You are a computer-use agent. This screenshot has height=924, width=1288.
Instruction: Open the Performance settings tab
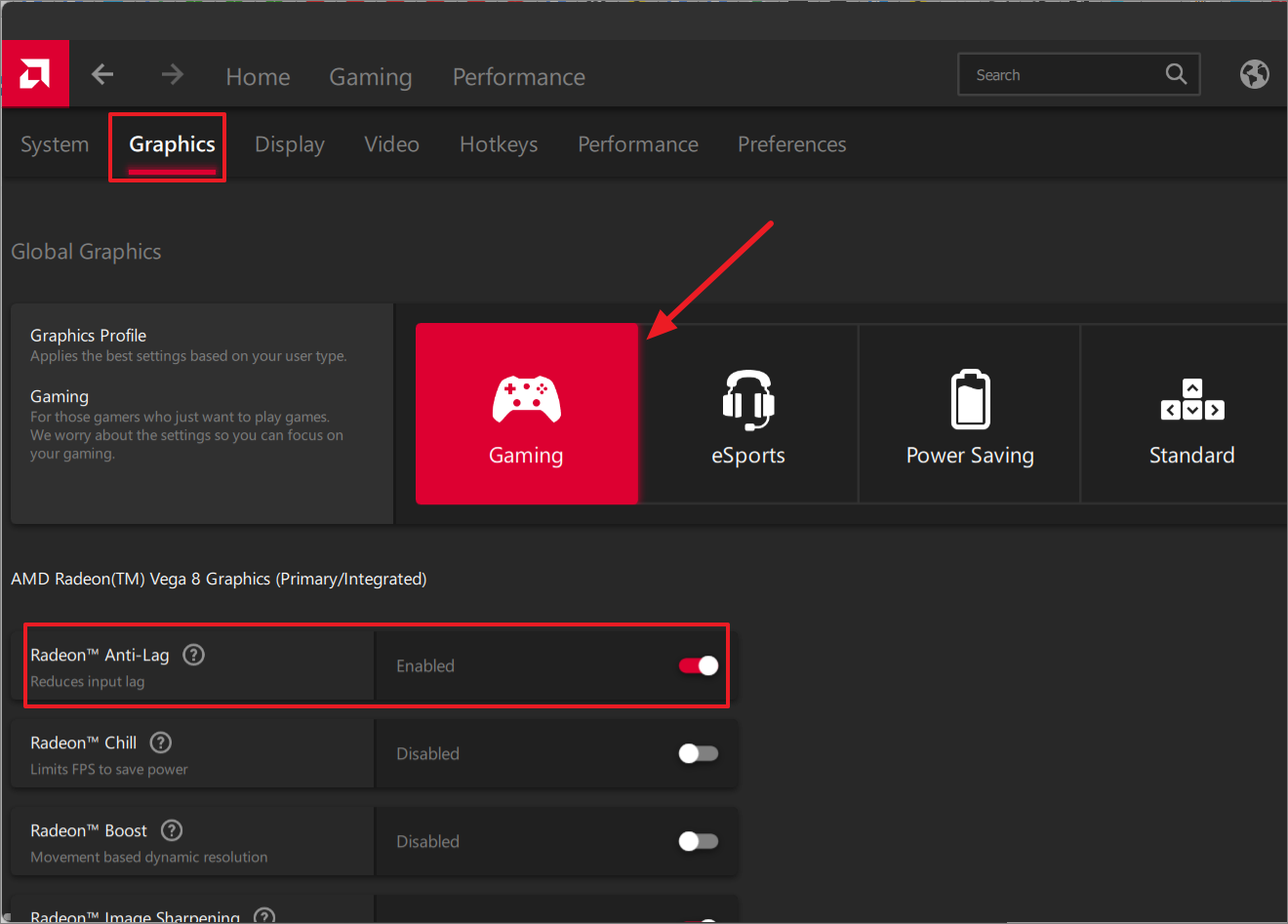tap(638, 144)
